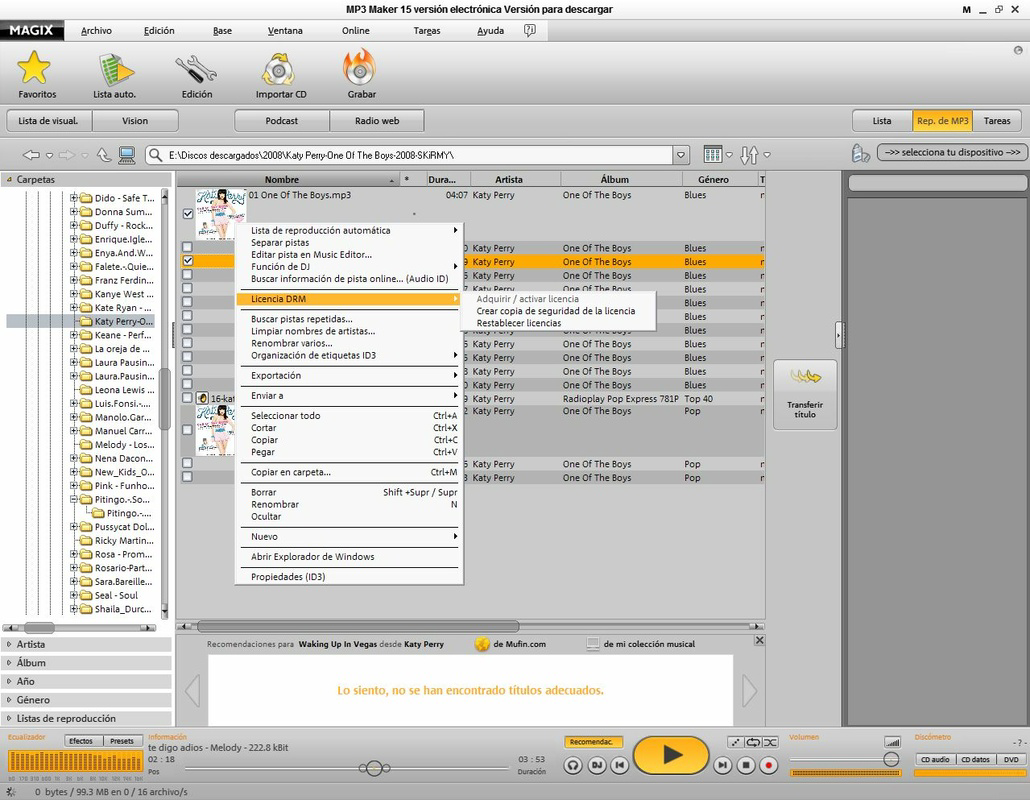Select Propiedades (ID3) in context menu

point(288,577)
